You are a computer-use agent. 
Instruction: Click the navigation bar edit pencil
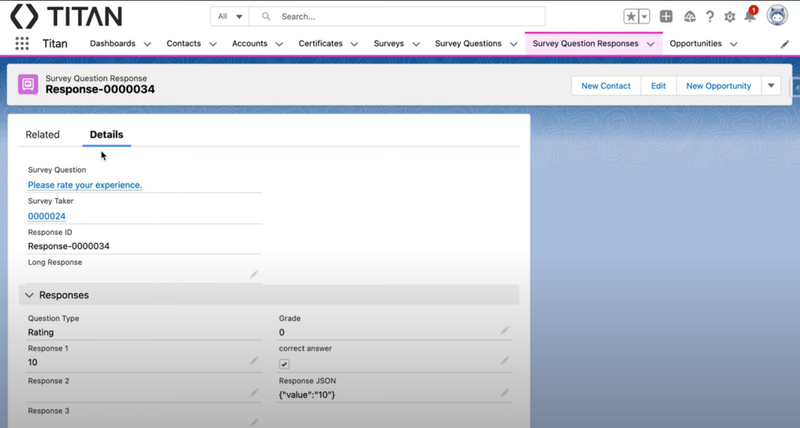coord(785,44)
